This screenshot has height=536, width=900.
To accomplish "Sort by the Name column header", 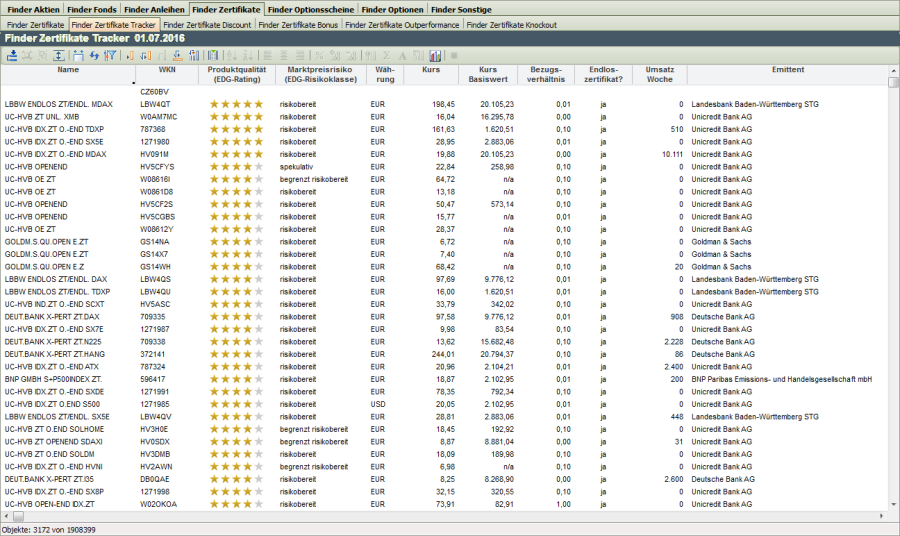I will click(68, 70).
